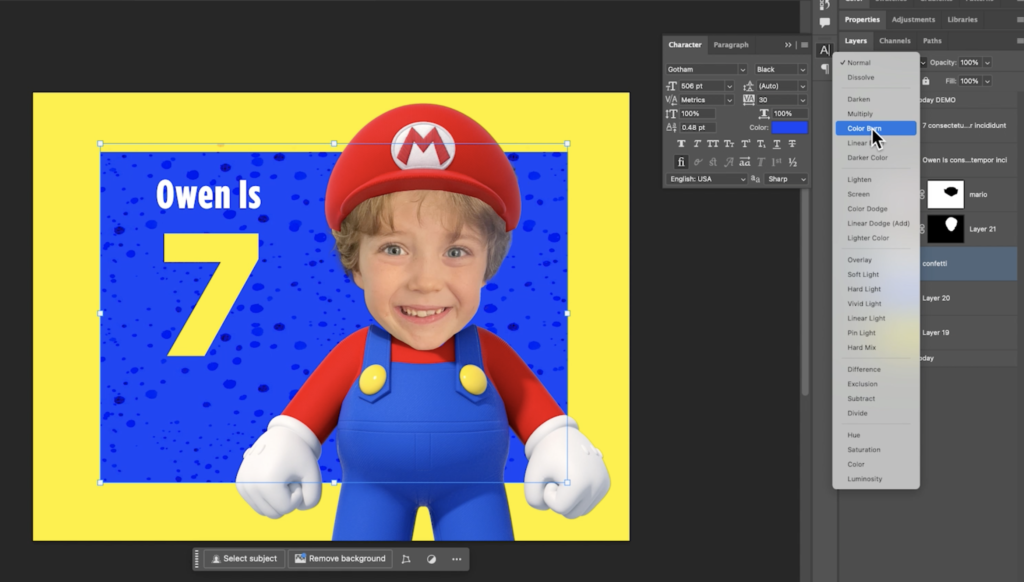Image resolution: width=1024 pixels, height=582 pixels.
Task: Click Remove background button
Action: [340, 559]
